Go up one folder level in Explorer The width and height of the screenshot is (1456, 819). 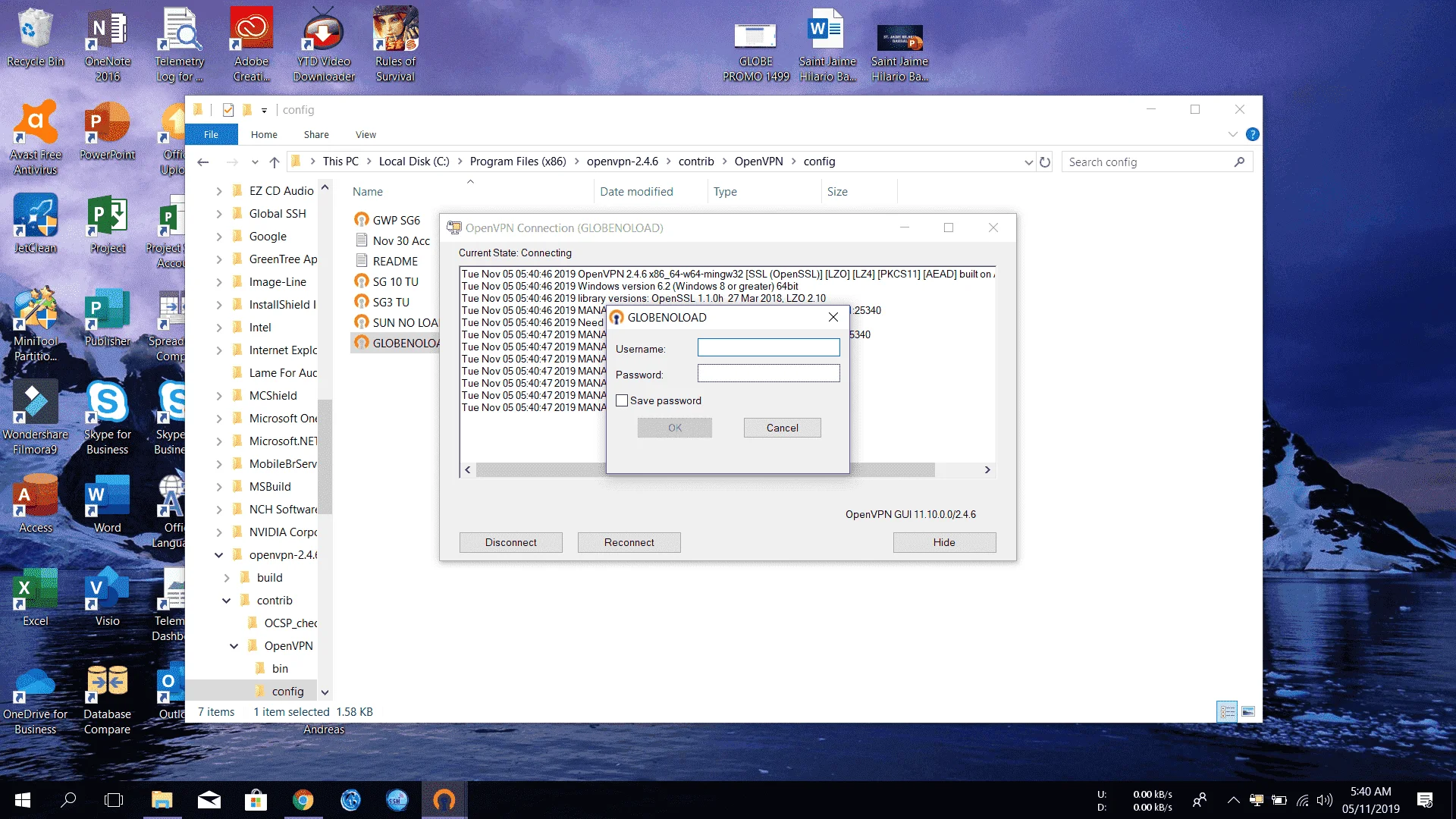(275, 162)
